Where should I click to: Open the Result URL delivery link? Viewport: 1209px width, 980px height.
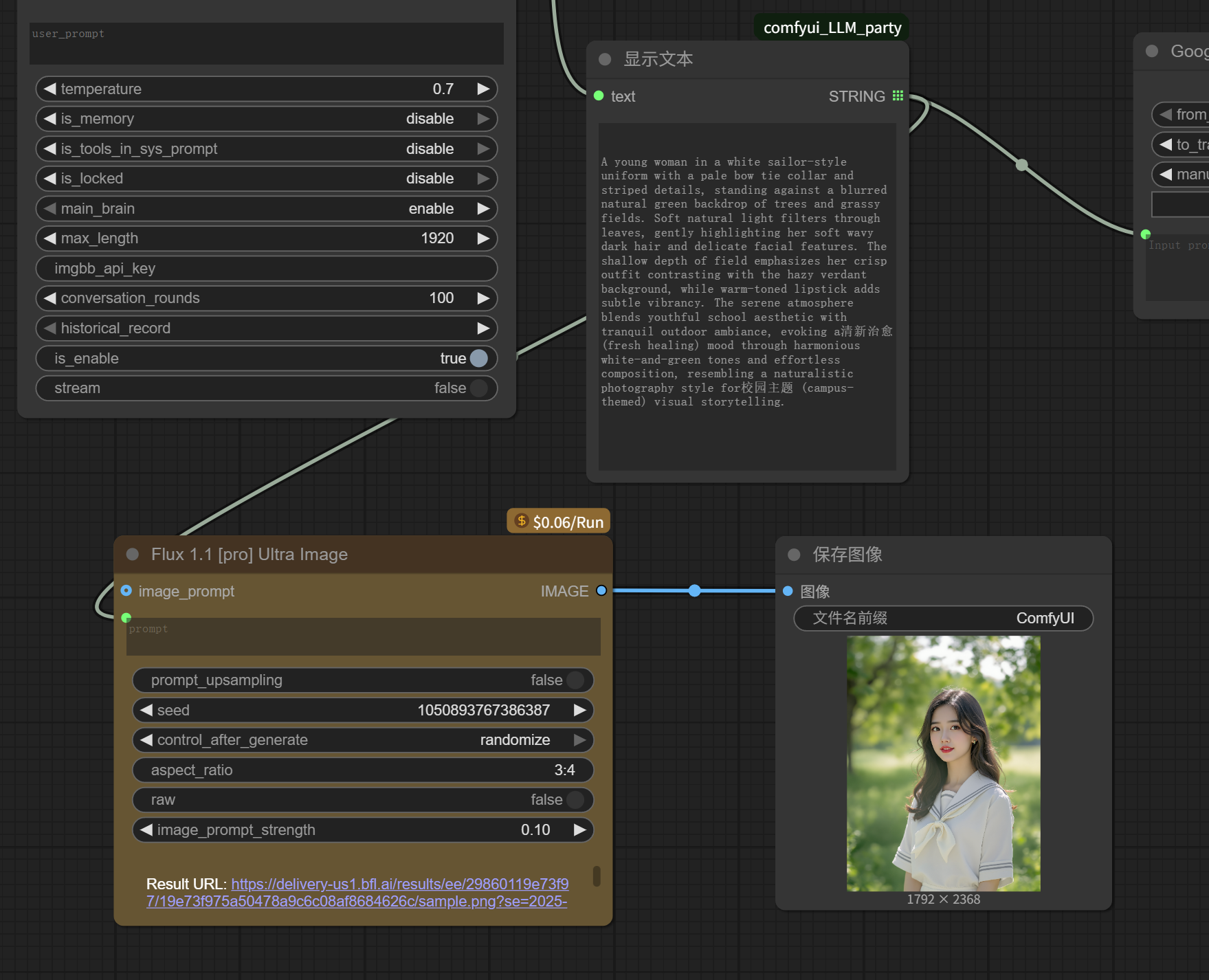click(399, 884)
